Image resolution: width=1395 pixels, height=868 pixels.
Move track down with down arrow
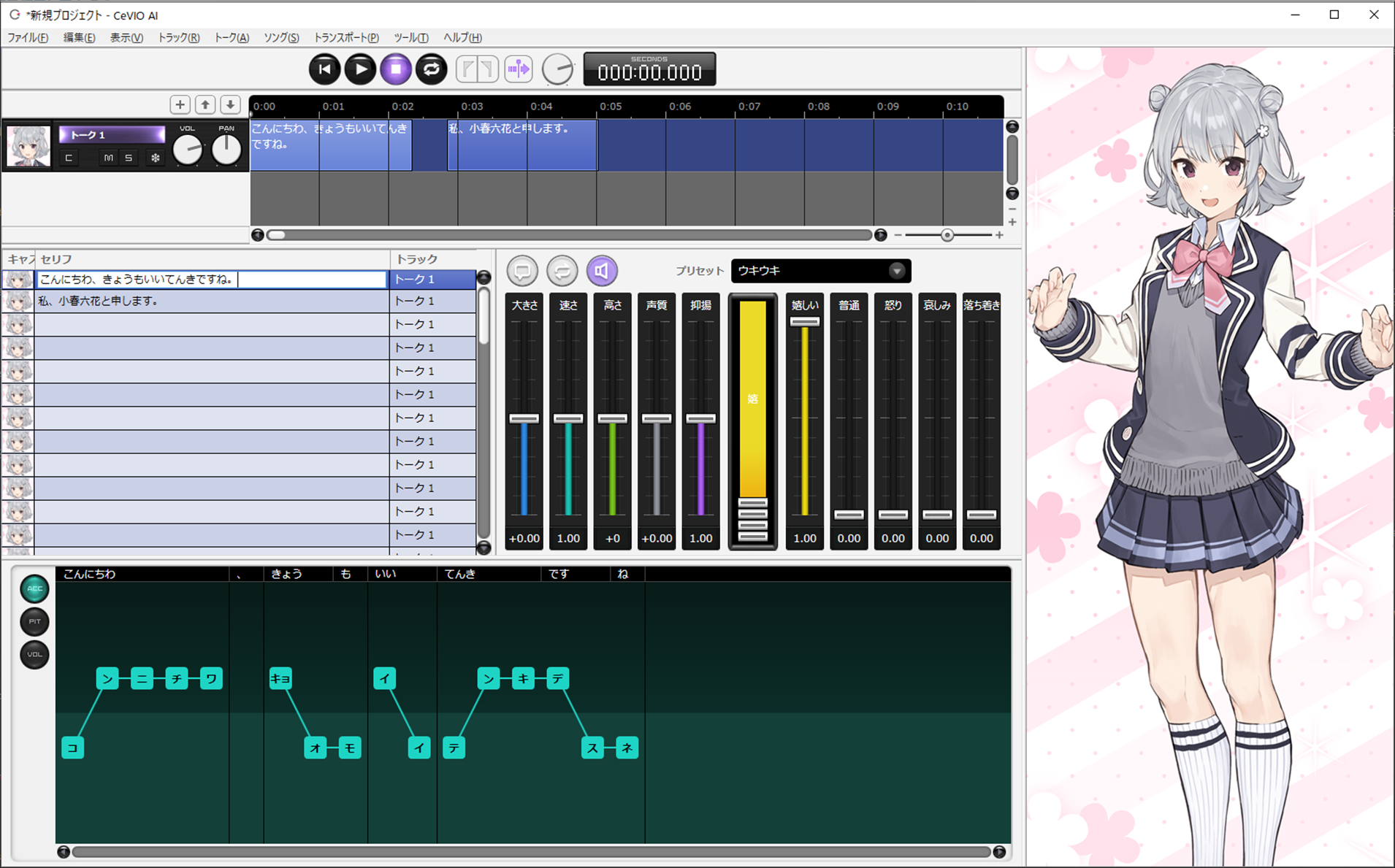pyautogui.click(x=230, y=104)
